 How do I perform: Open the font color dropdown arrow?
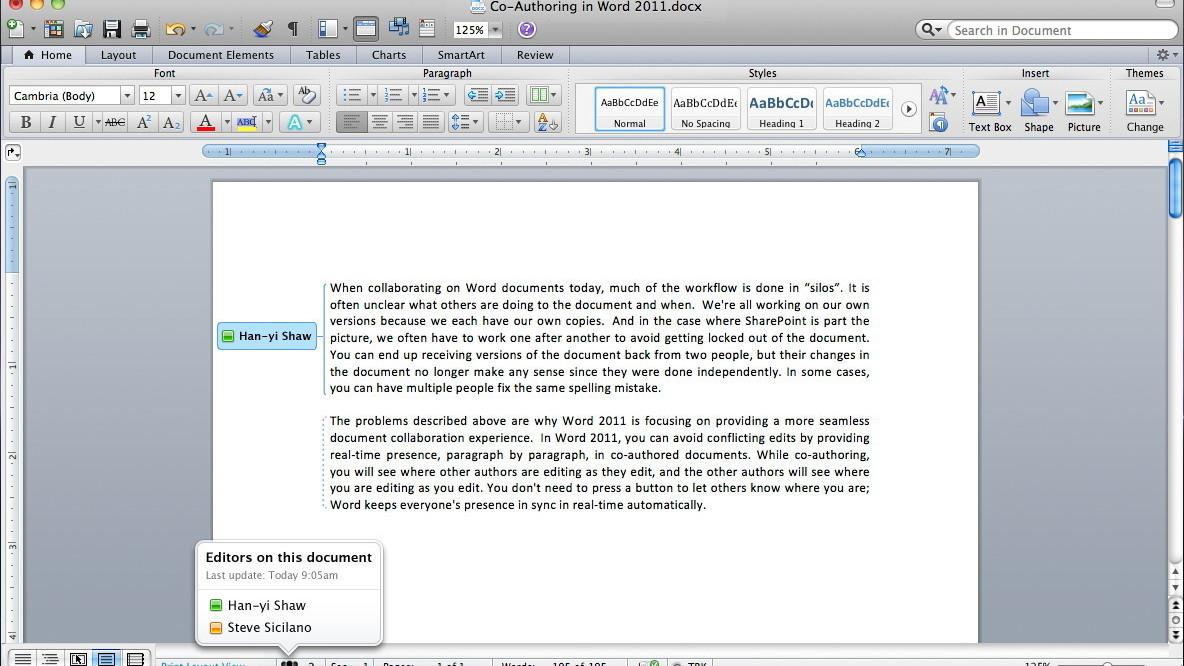click(227, 122)
